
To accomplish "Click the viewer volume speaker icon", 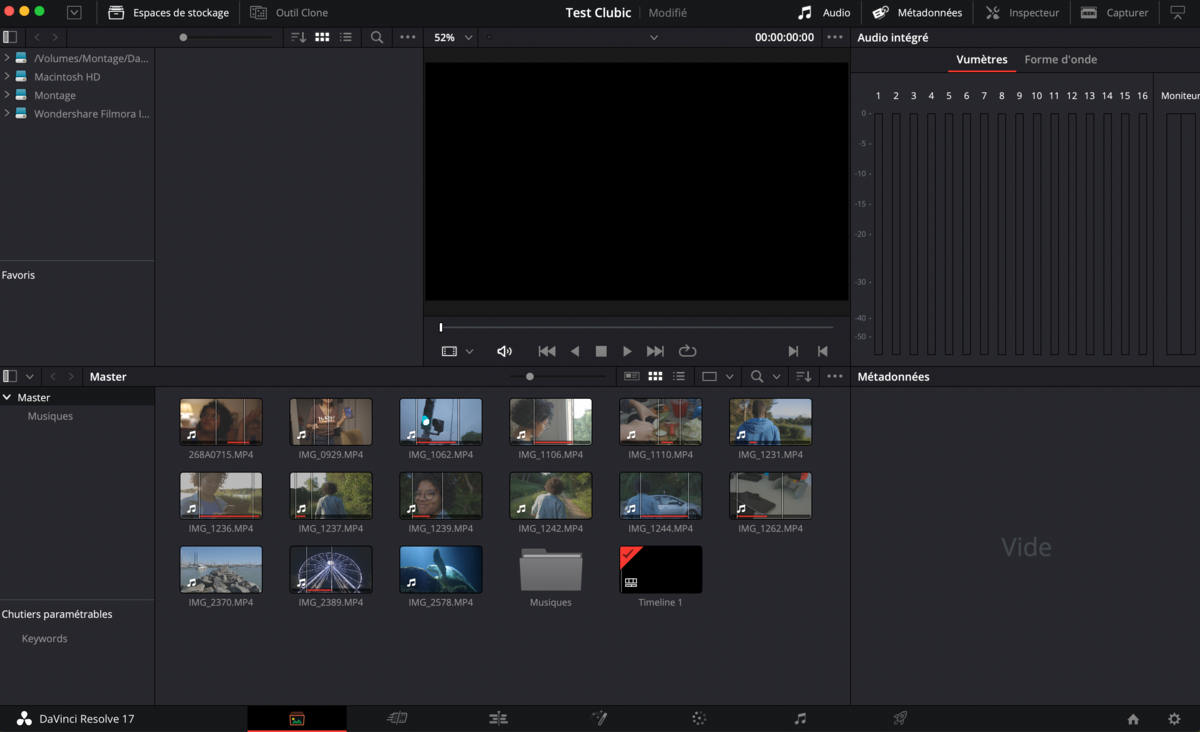I will point(504,351).
